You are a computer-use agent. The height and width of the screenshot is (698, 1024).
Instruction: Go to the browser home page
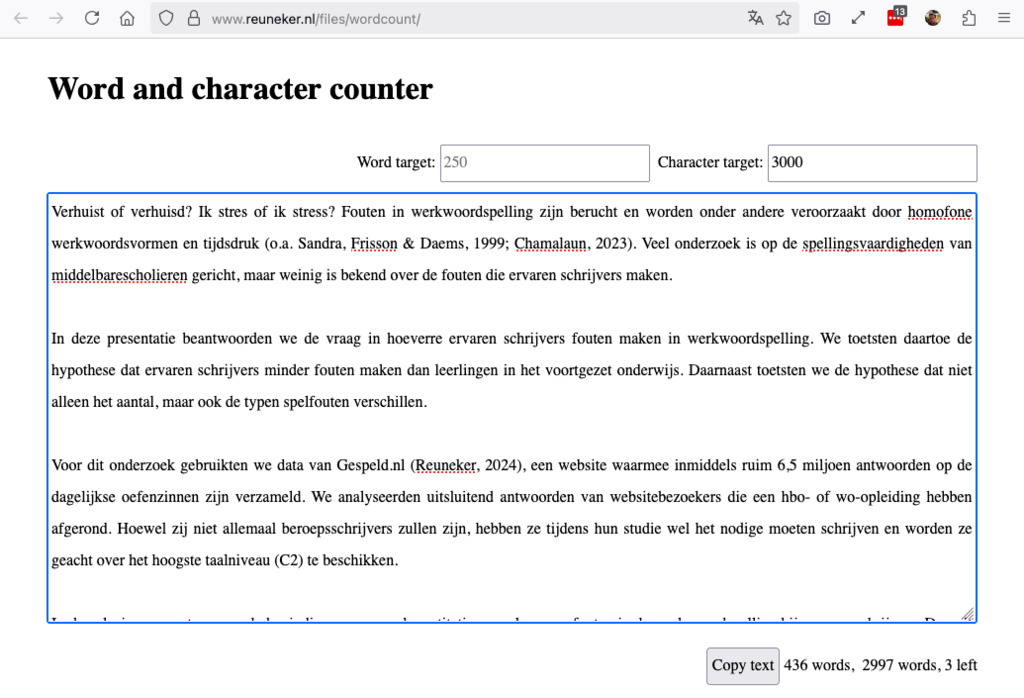pyautogui.click(x=127, y=17)
